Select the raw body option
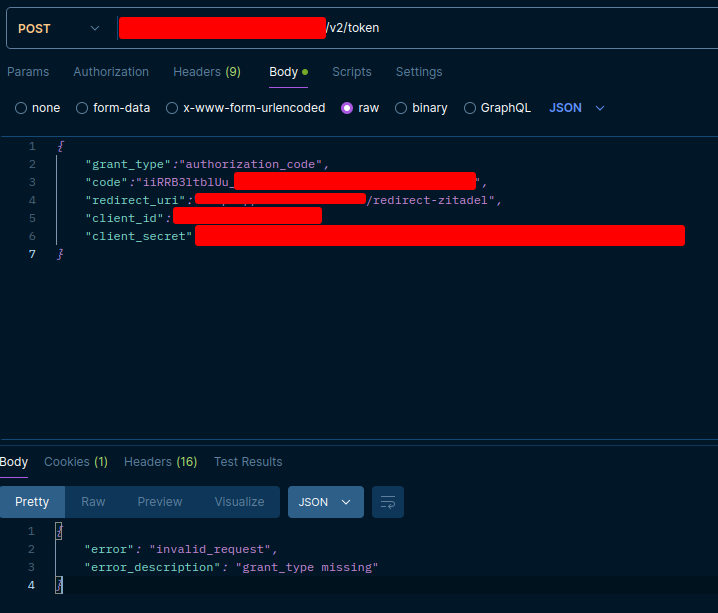This screenshot has width=718, height=613. [x=360, y=108]
